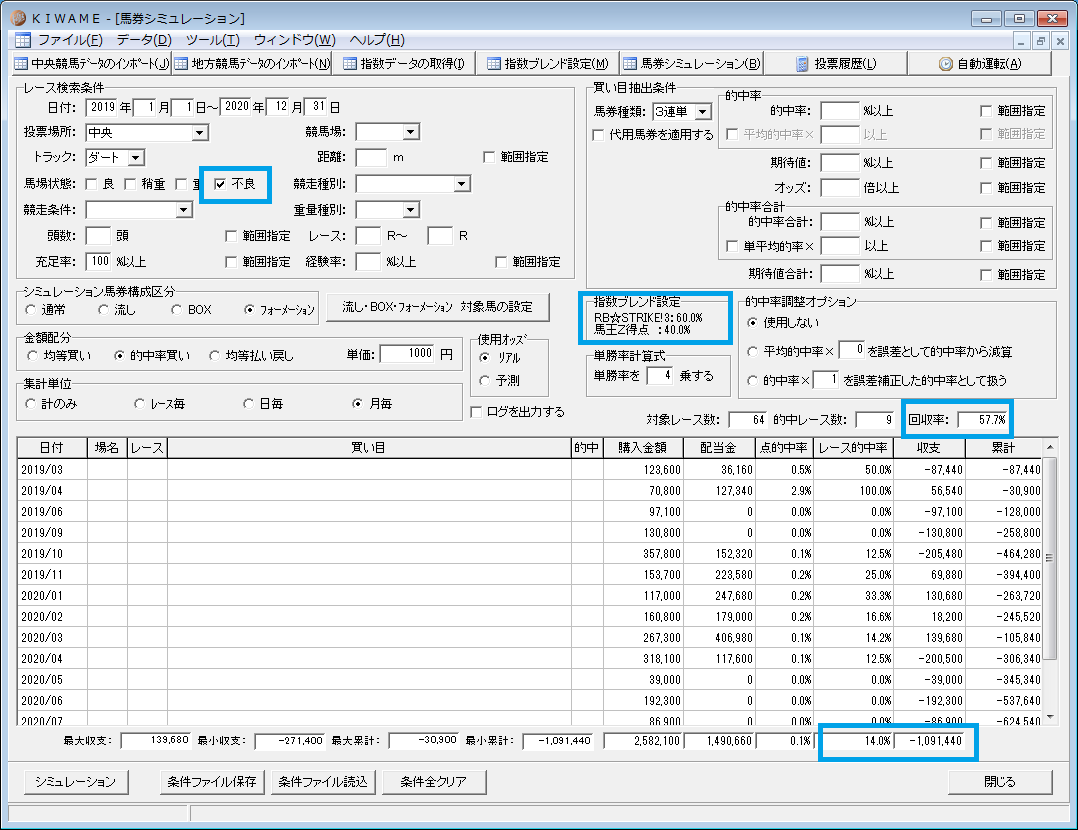The width and height of the screenshot is (1078, 830).
Task: Select 均等払い戻し radio button
Action: (214, 356)
